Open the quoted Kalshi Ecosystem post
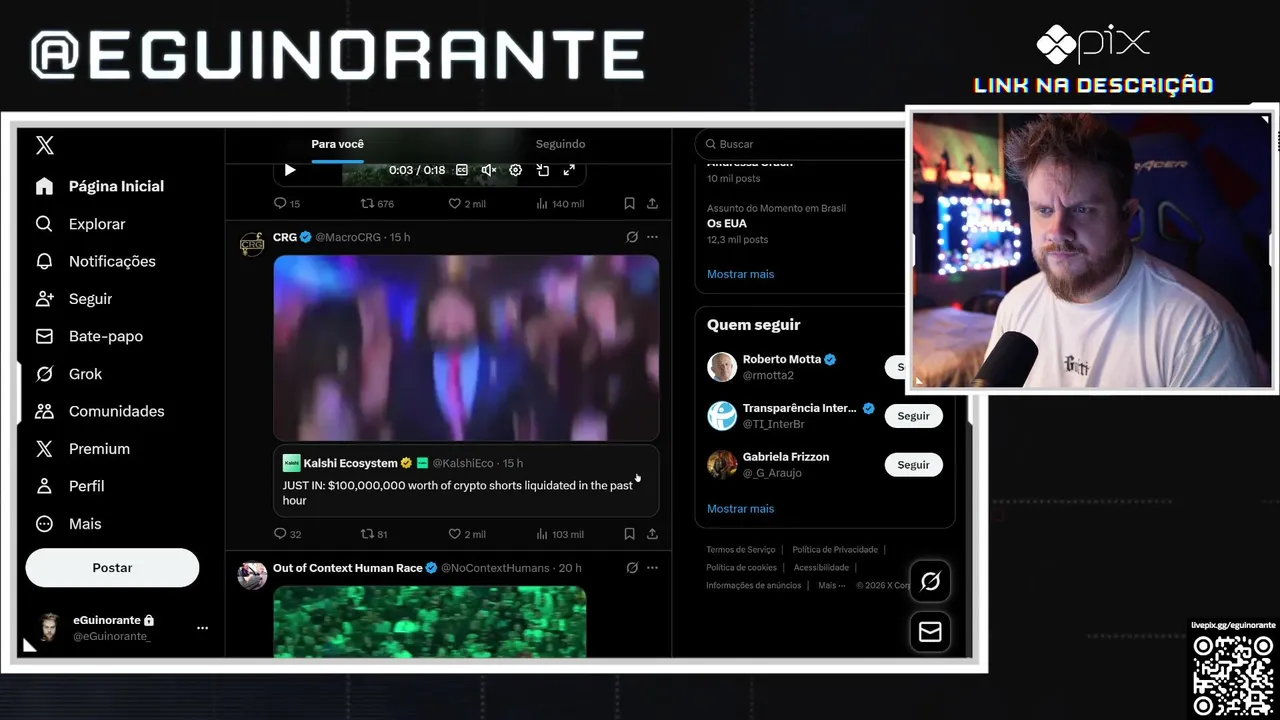The height and width of the screenshot is (720, 1280). (466, 481)
